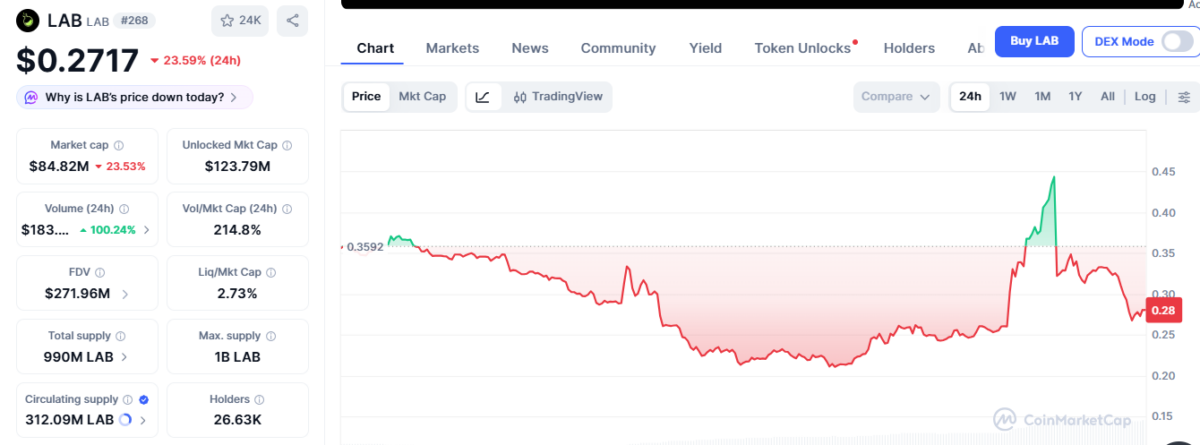Expand the FDV details chevron
1200x445 pixels.
pos(125,294)
